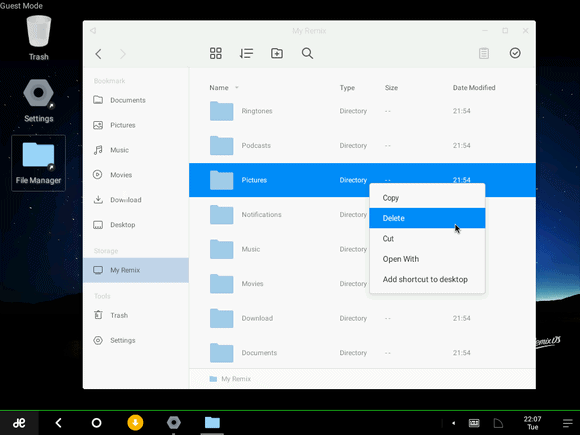The image size is (580, 435).
Task: Click the 22:07 Tue clock
Action: click(x=532, y=423)
